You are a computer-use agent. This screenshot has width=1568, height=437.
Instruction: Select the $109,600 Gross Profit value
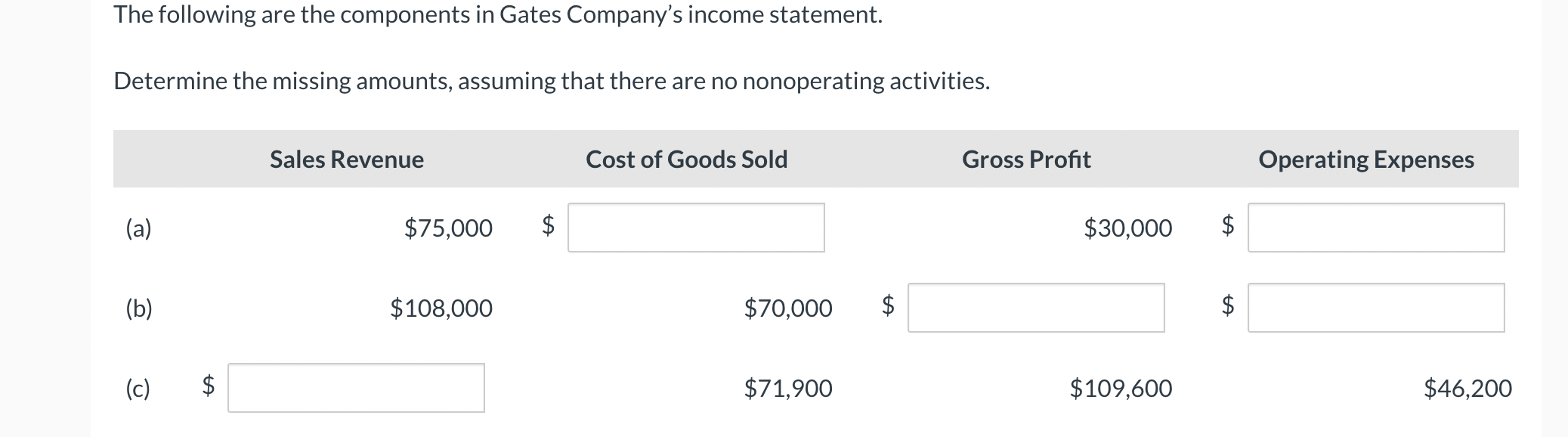click(1120, 389)
